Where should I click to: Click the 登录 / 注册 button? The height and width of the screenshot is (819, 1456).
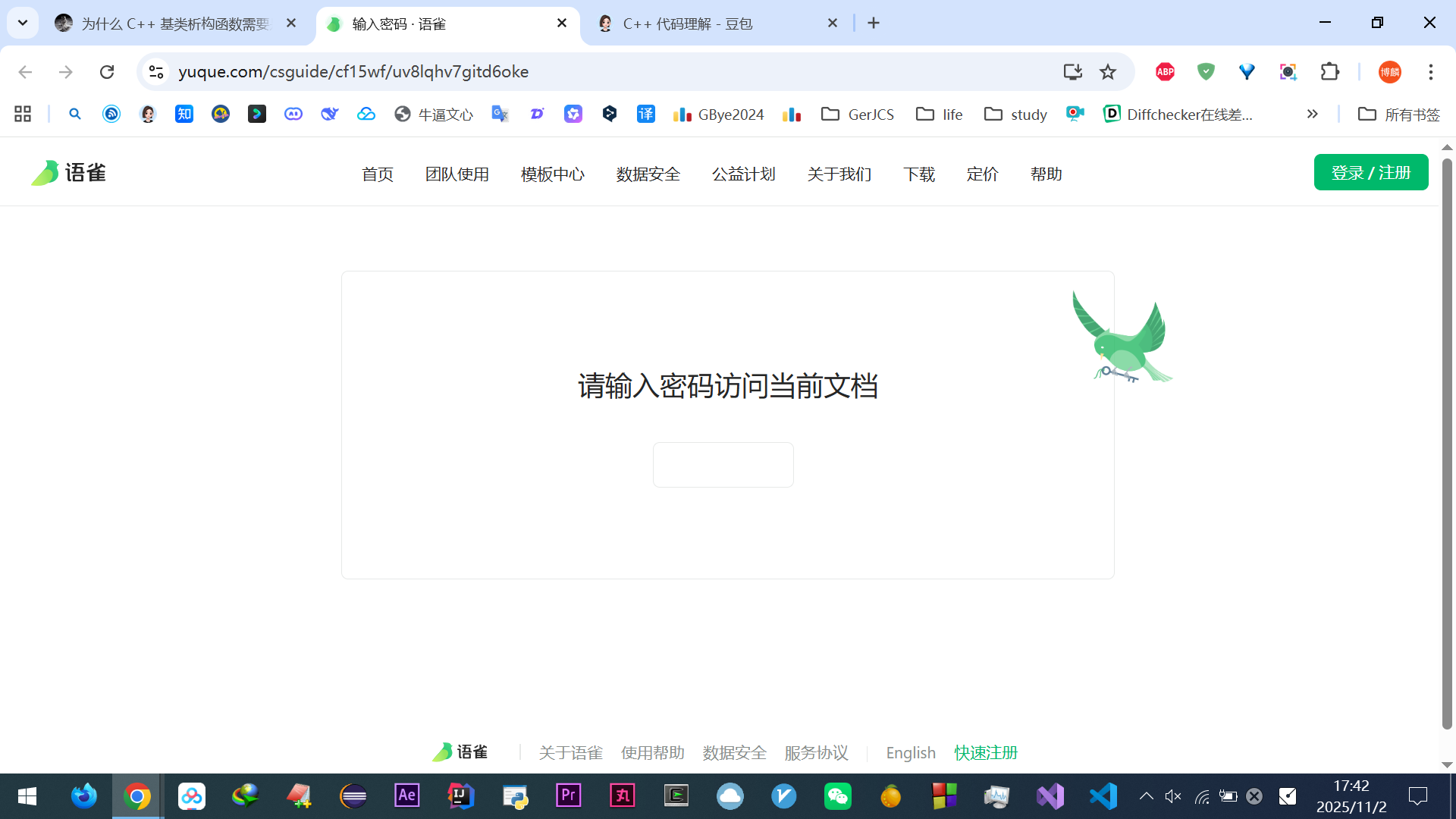click(x=1370, y=172)
